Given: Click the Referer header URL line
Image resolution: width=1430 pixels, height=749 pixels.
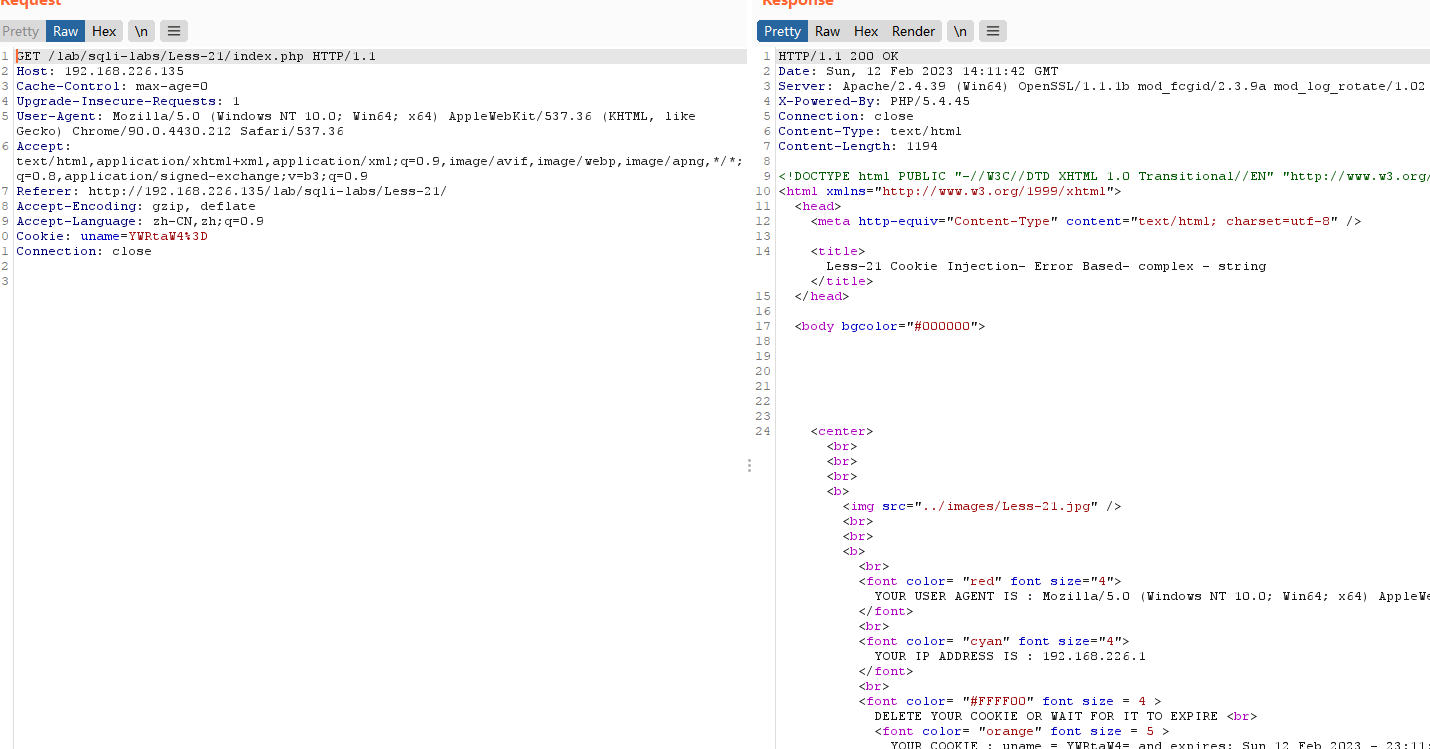Looking at the screenshot, I should click(231, 191).
